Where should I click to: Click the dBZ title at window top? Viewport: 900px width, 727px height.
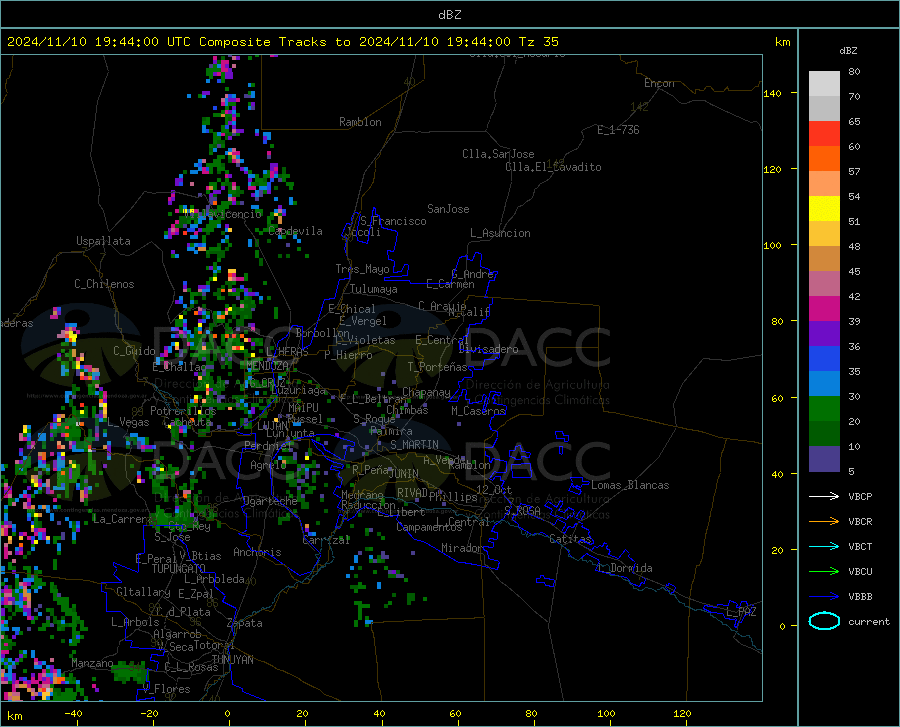[449, 15]
